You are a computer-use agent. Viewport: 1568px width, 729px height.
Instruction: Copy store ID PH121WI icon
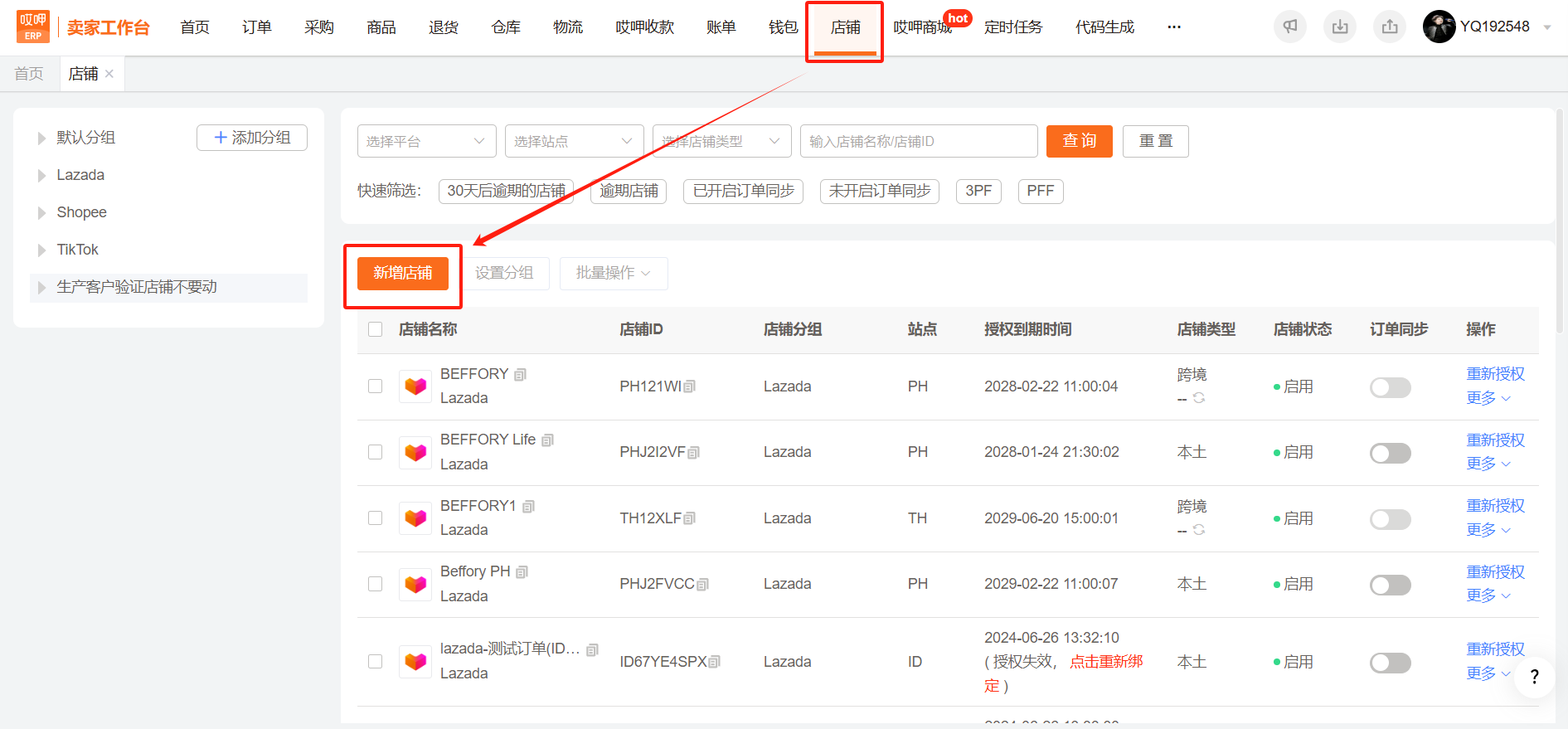(691, 386)
